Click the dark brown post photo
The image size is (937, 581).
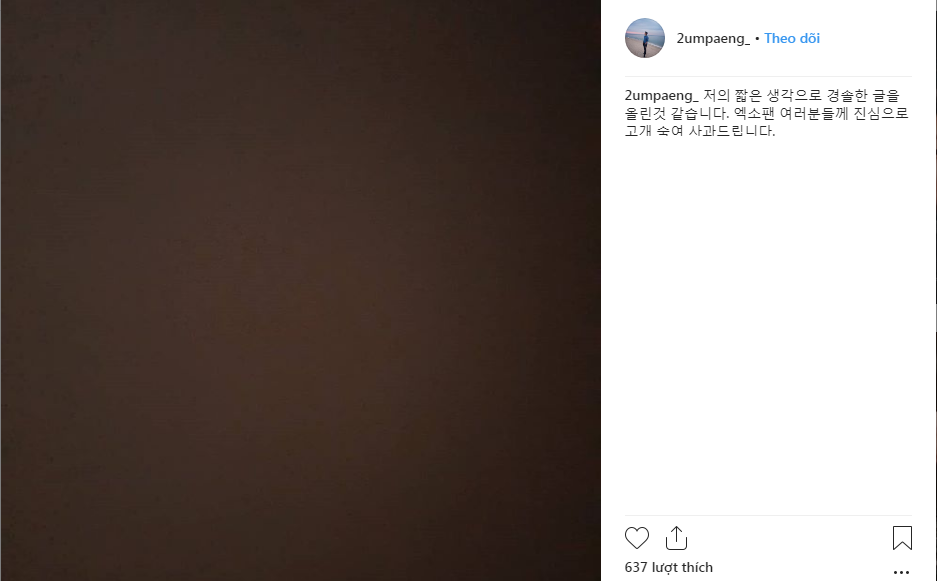(301, 290)
